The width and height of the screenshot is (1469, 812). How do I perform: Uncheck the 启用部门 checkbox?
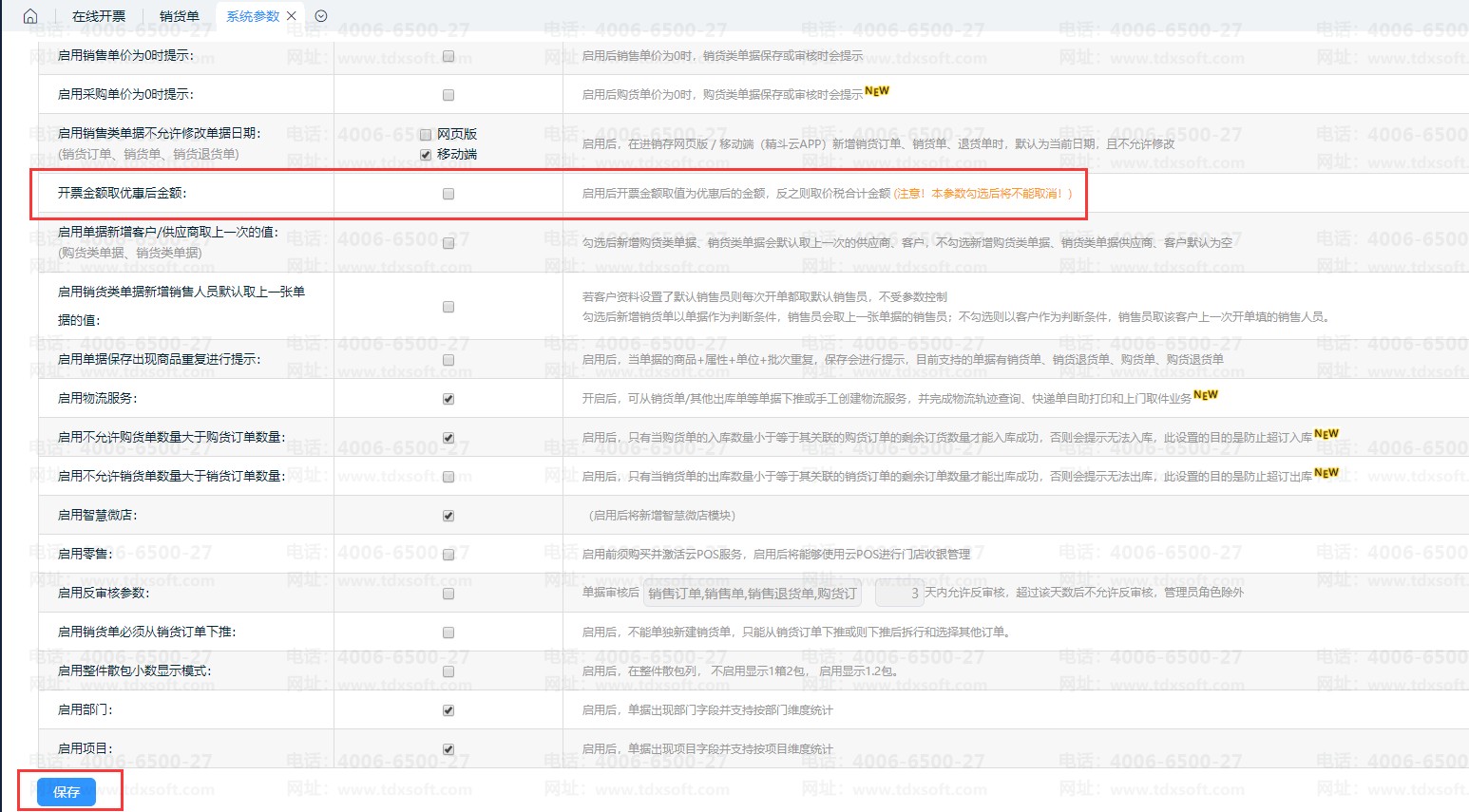click(x=448, y=710)
